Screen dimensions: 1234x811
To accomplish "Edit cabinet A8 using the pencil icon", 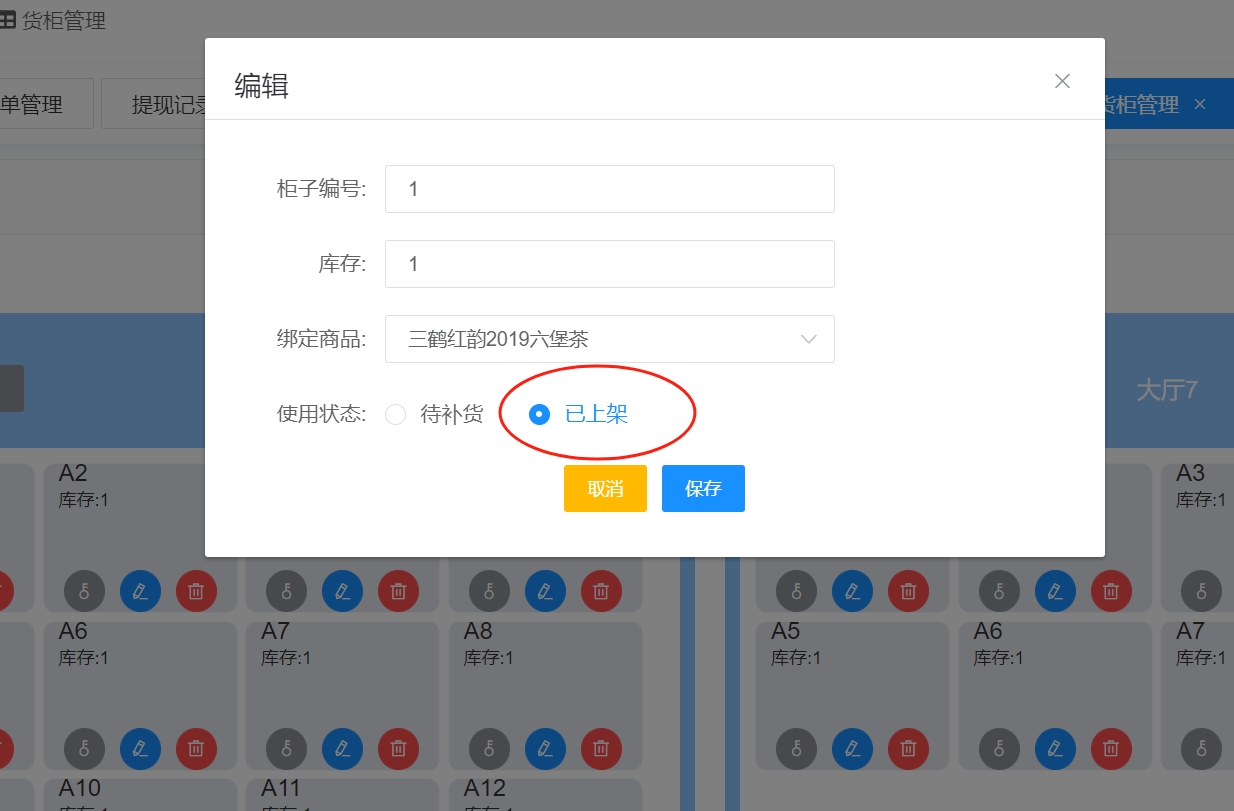I will point(545,748).
